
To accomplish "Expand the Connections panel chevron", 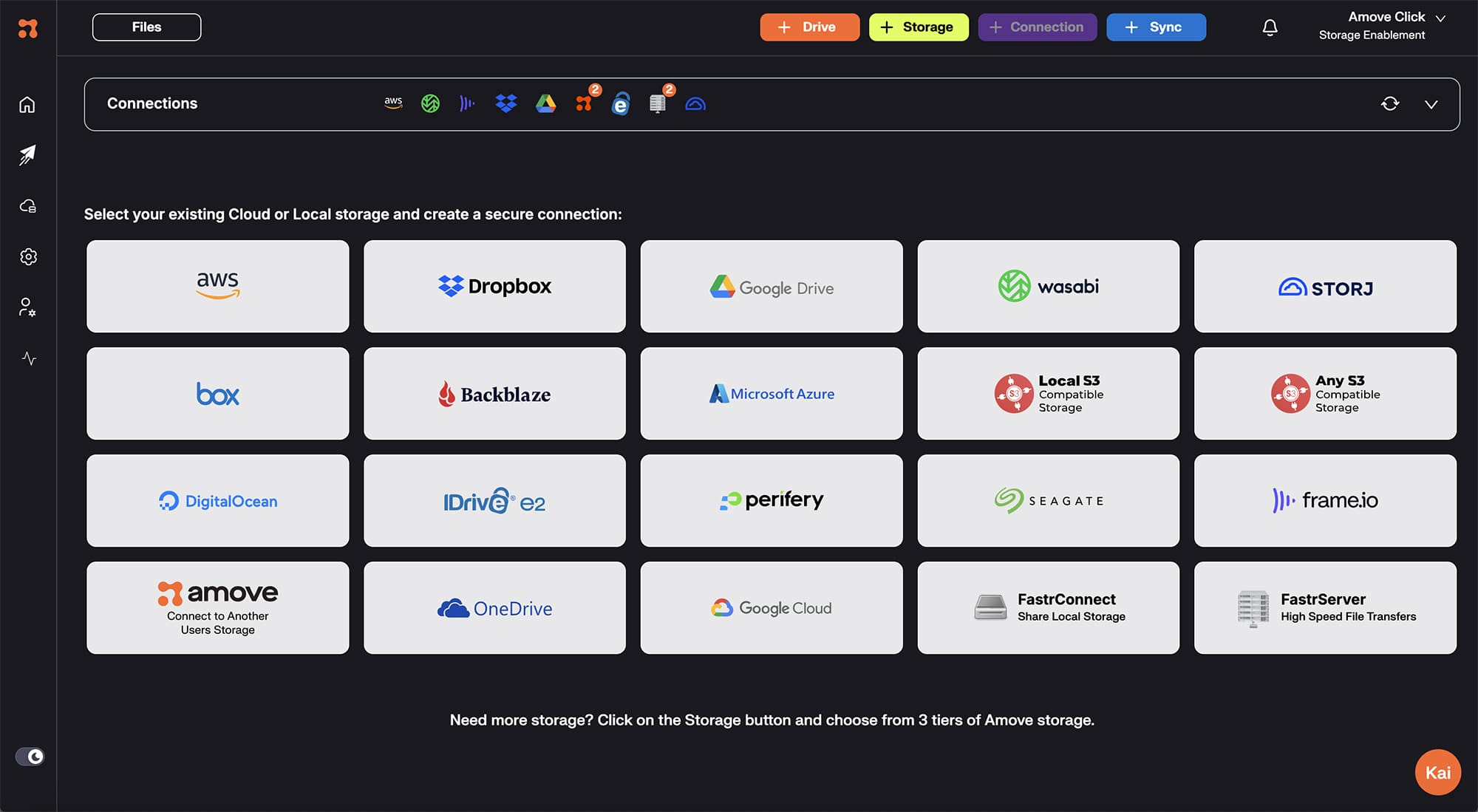I will [x=1431, y=104].
